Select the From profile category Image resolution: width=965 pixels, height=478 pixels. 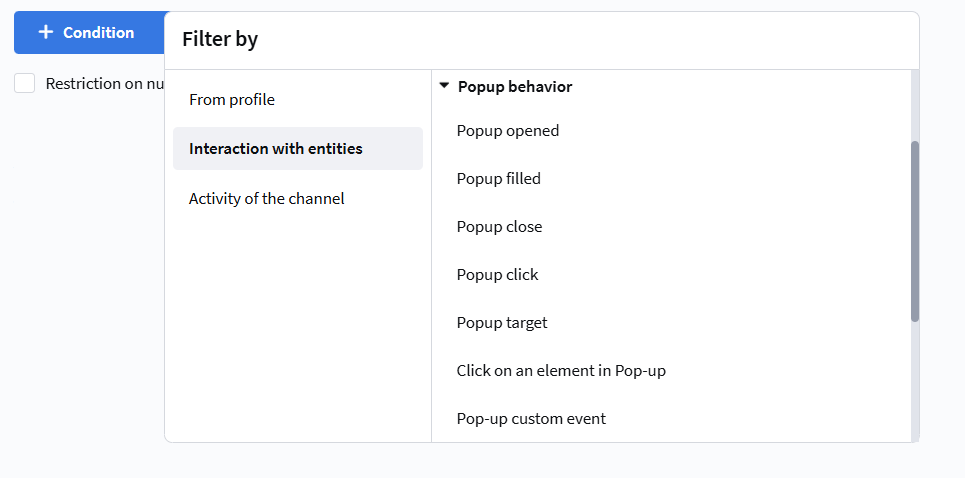pyautogui.click(x=232, y=100)
